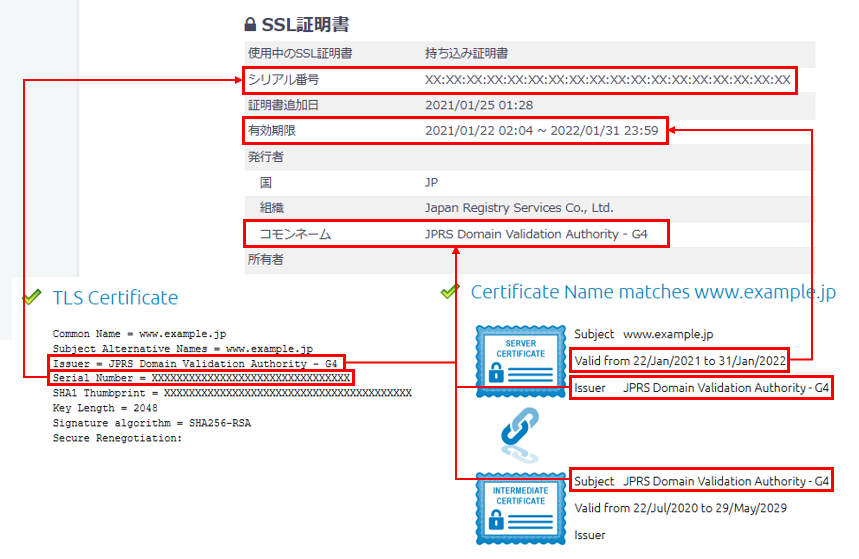Click the TLS Certificate heading
The height and width of the screenshot is (559, 859).
[115, 298]
